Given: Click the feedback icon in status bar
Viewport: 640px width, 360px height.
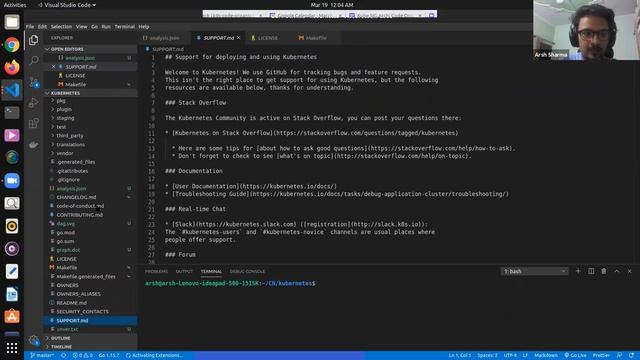Looking at the screenshot, I should [x=620, y=355].
